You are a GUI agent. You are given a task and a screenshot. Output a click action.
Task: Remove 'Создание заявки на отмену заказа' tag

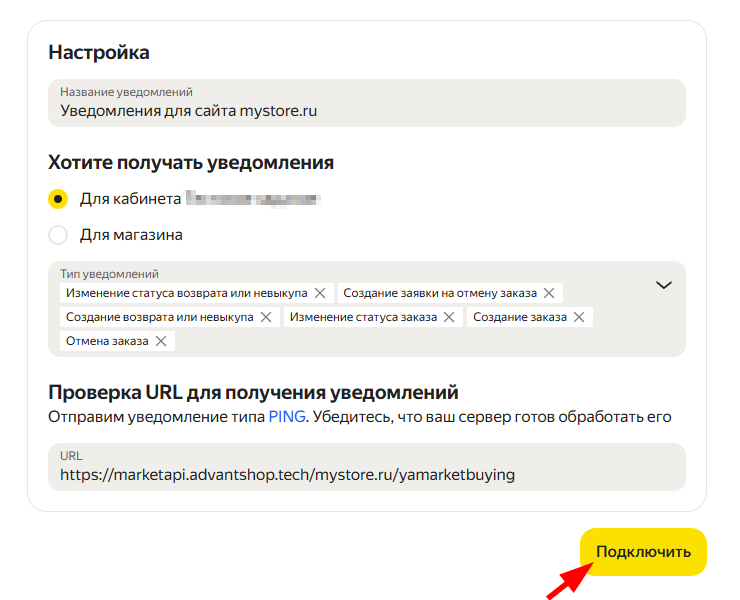[549, 293]
